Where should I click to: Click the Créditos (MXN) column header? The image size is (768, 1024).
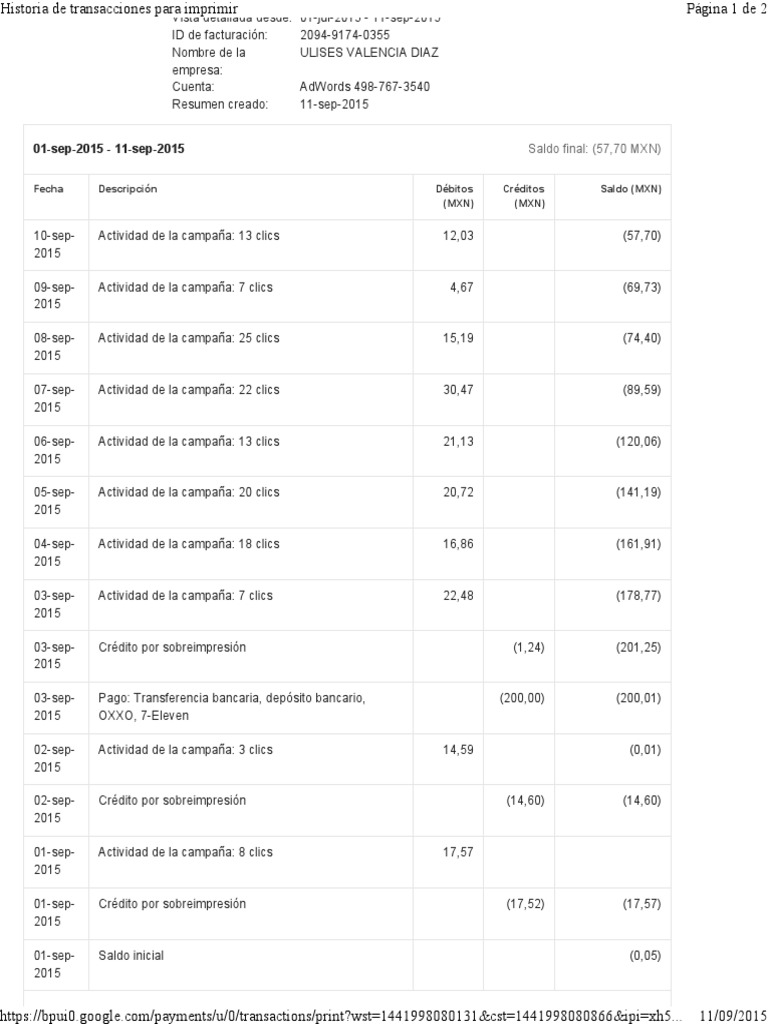[524, 195]
